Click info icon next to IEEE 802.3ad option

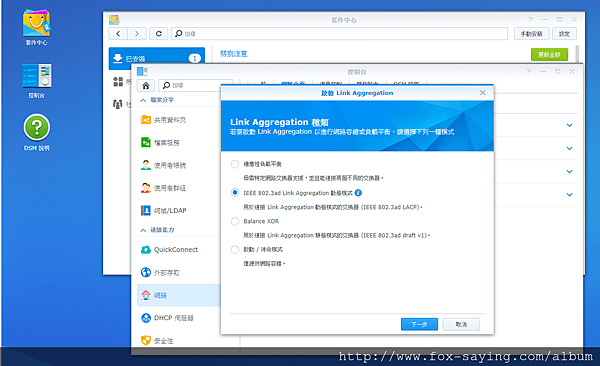coord(358,193)
